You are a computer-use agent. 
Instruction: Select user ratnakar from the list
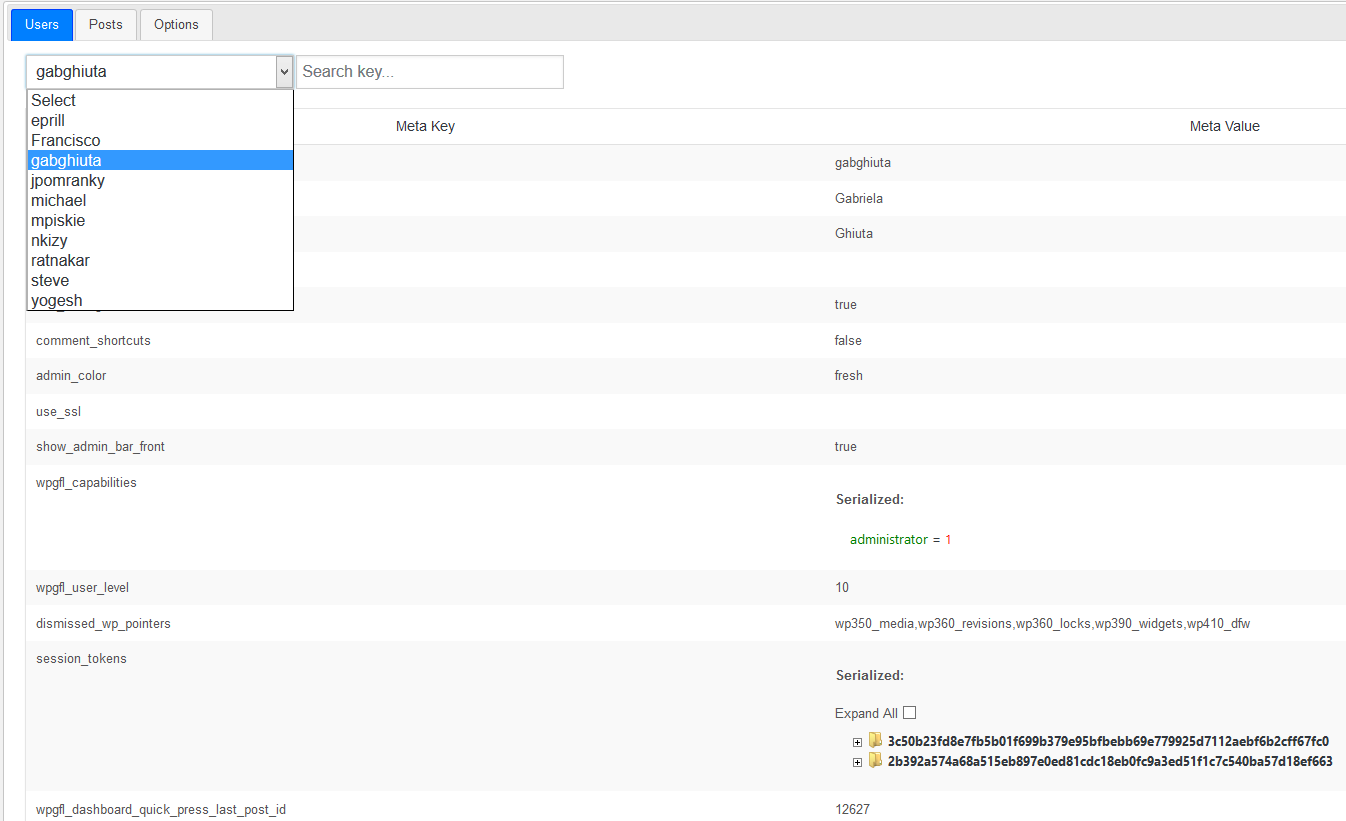coord(160,260)
